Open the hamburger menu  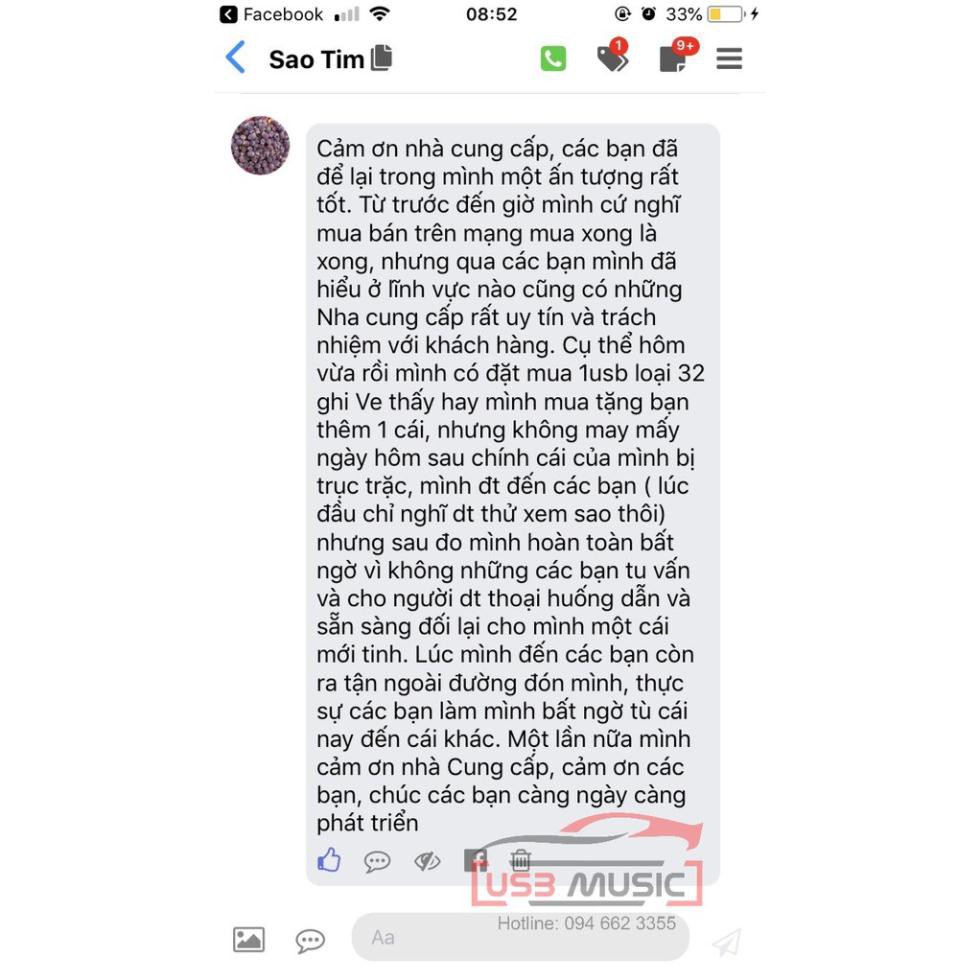point(729,59)
